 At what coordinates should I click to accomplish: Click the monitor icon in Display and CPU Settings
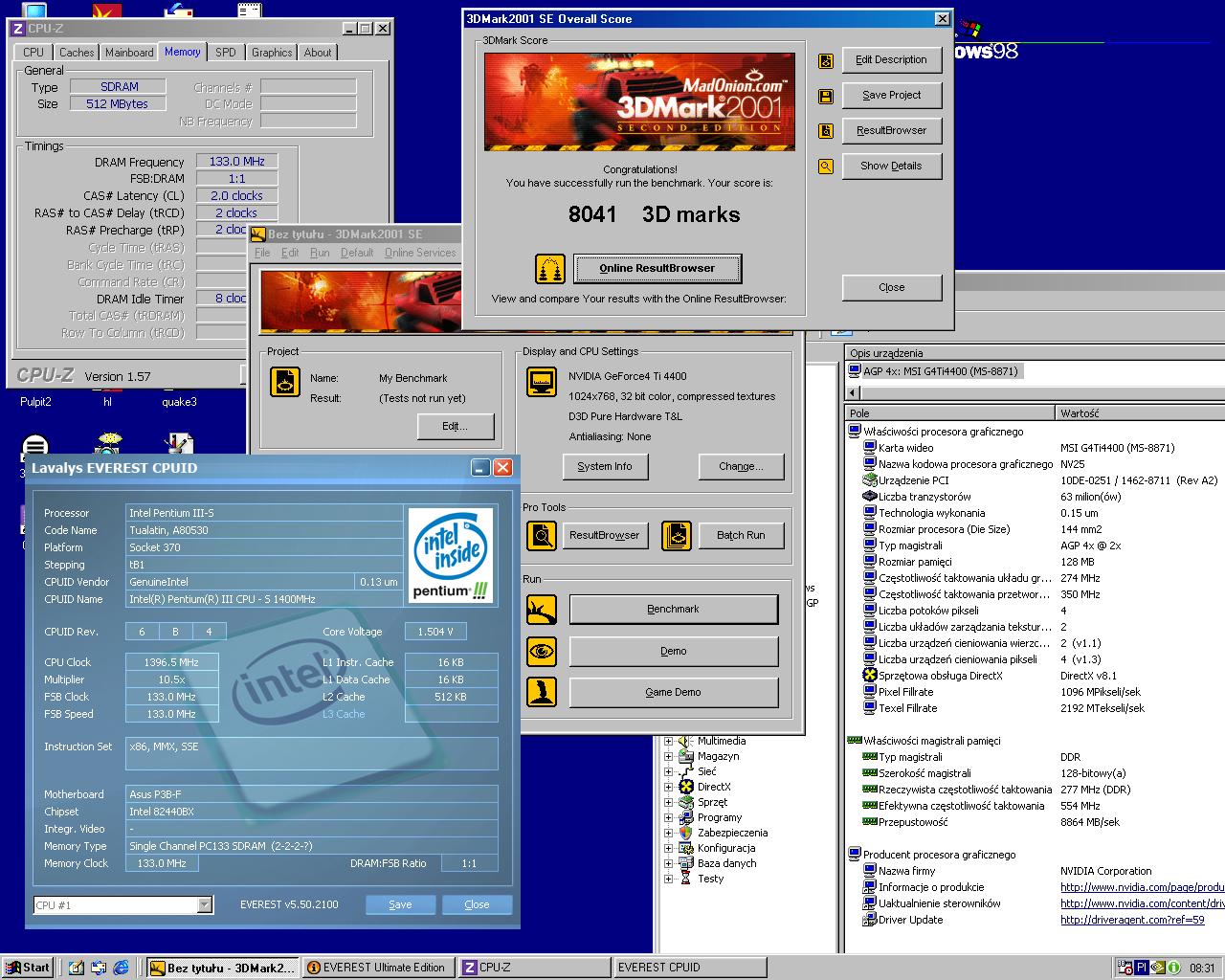(543, 382)
